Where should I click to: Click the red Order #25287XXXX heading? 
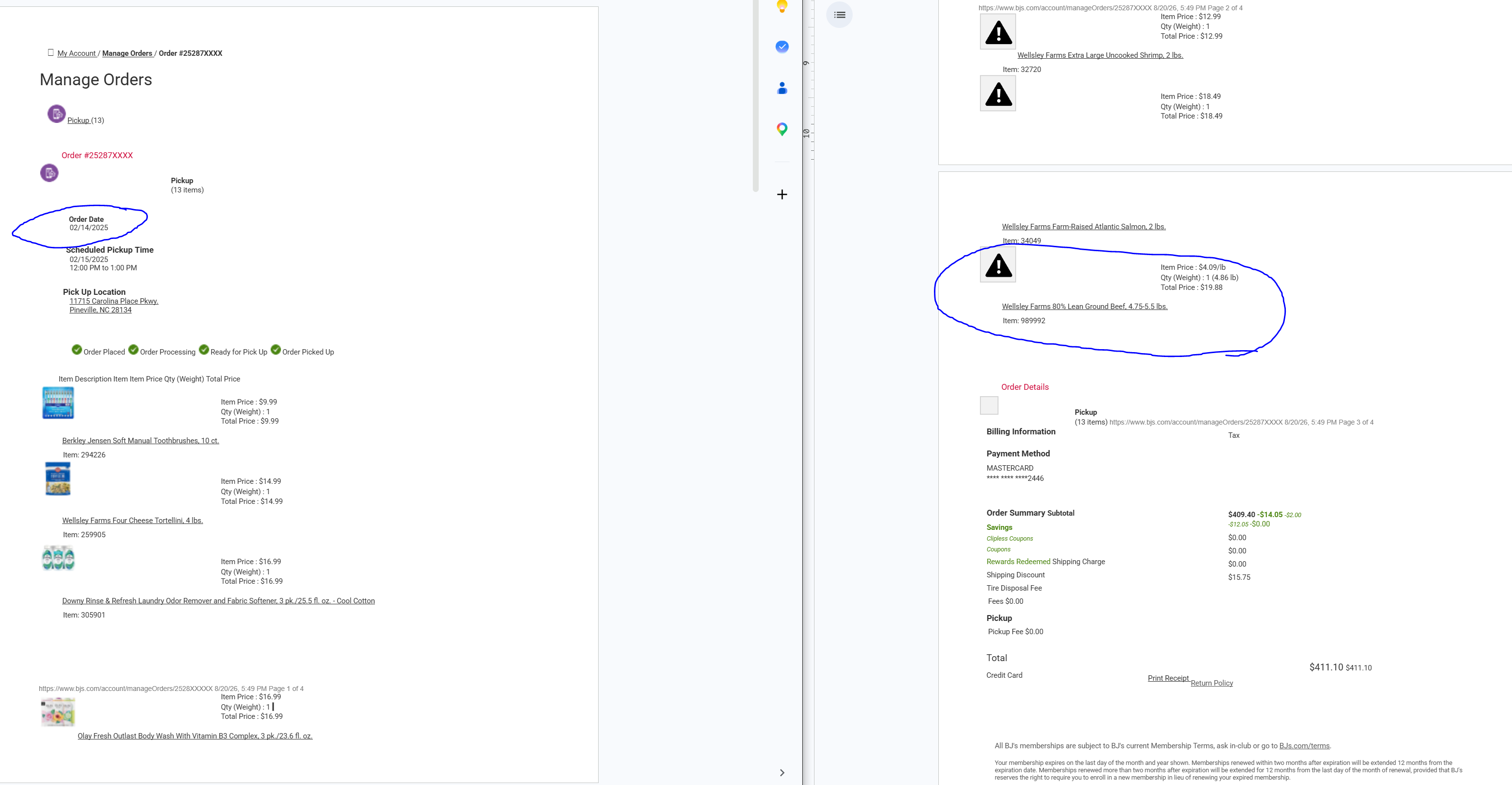(x=97, y=156)
